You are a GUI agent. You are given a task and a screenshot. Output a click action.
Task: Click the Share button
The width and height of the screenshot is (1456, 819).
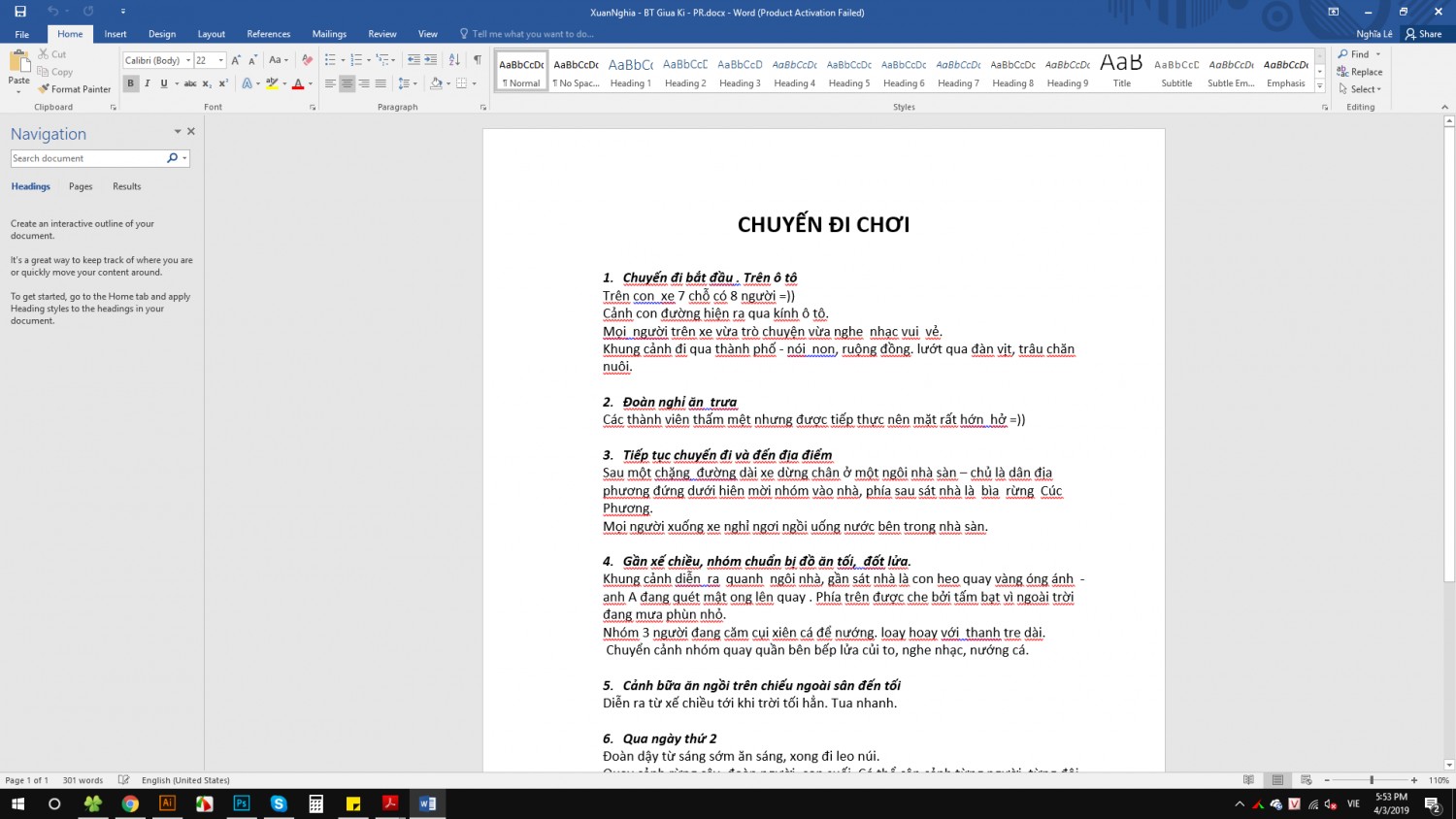click(x=1424, y=34)
